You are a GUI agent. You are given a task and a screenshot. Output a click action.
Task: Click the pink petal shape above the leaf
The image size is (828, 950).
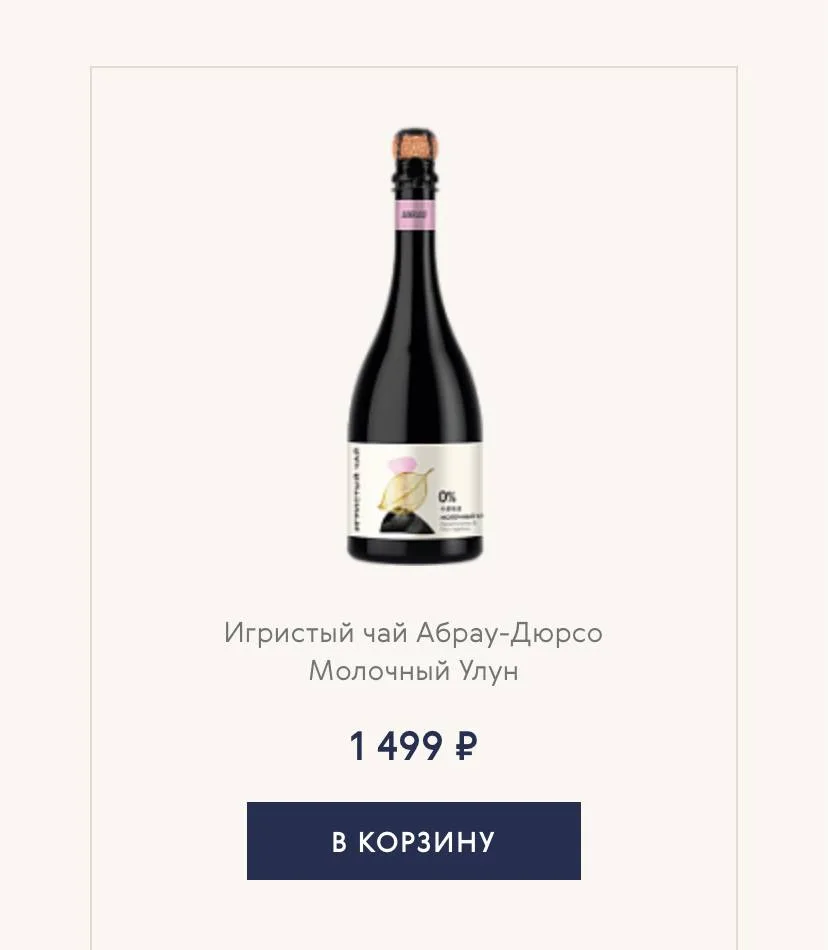tap(402, 465)
